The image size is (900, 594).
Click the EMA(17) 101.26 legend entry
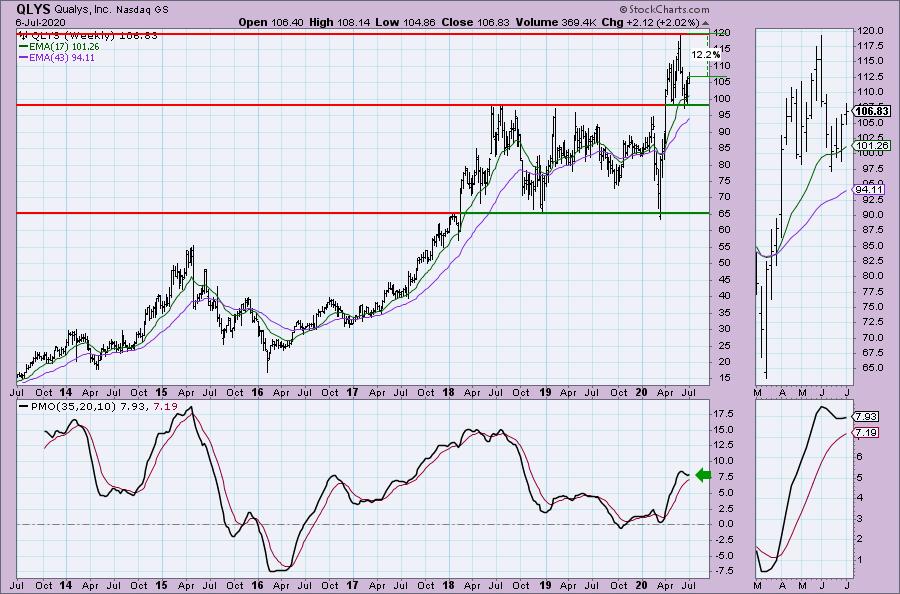click(59, 46)
